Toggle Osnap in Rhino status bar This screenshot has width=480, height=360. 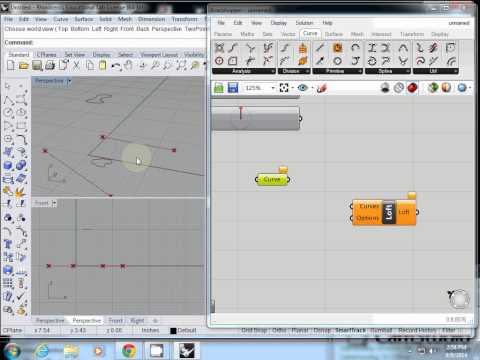(x=322, y=330)
